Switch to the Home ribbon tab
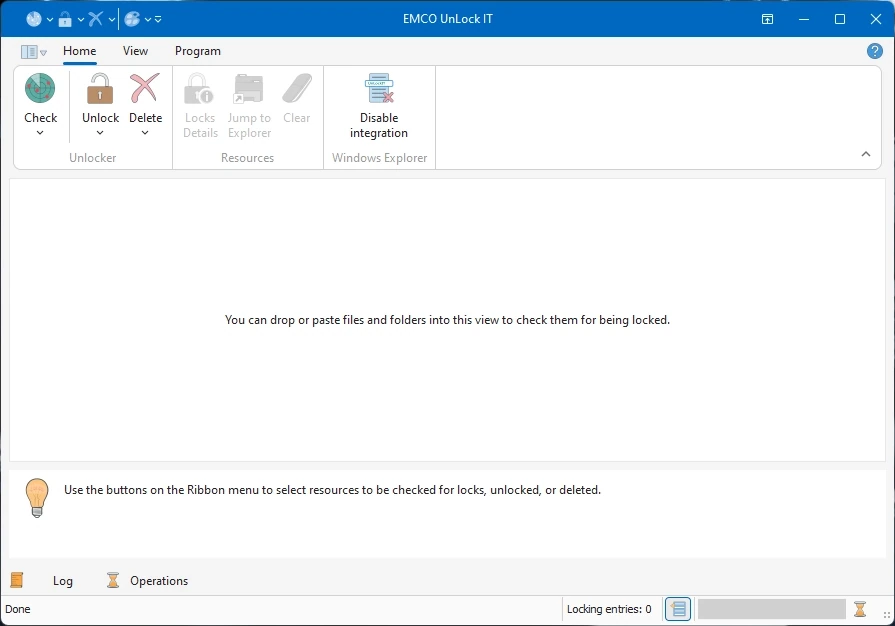 79,51
